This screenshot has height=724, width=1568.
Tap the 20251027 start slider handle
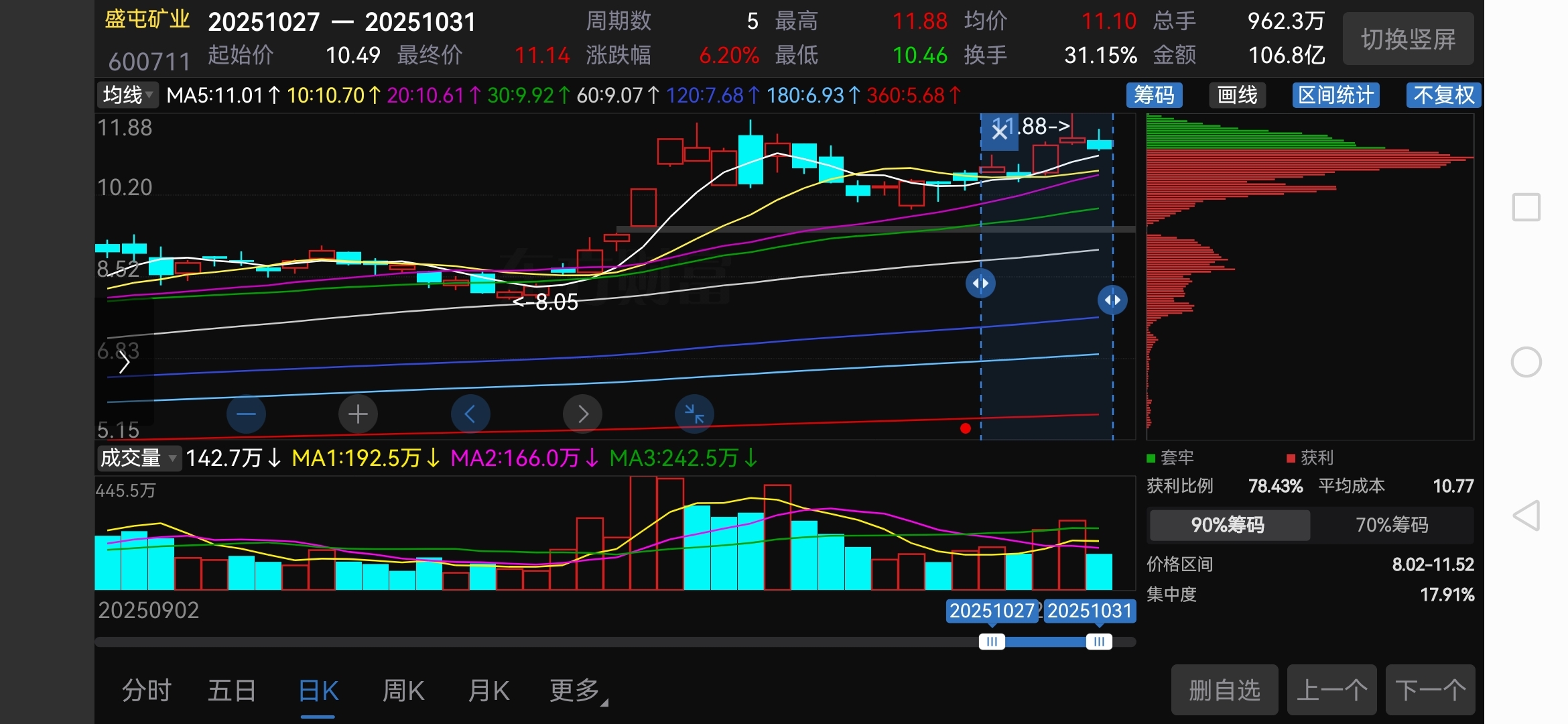click(992, 642)
